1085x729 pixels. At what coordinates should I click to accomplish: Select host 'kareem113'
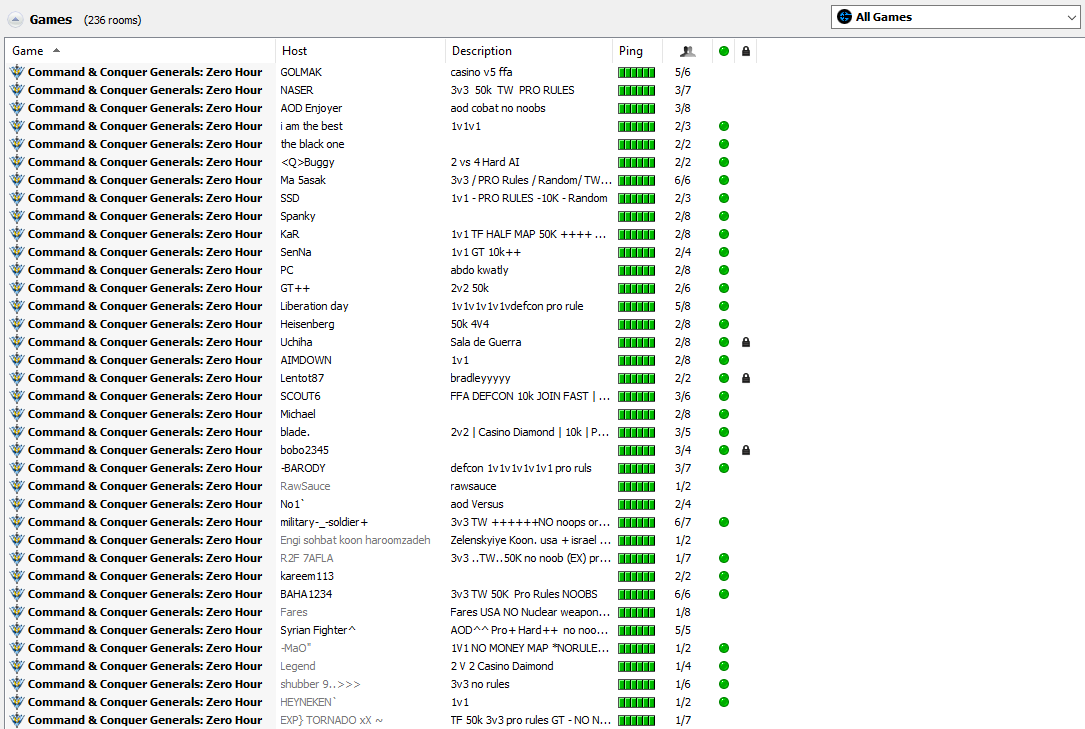click(307, 575)
